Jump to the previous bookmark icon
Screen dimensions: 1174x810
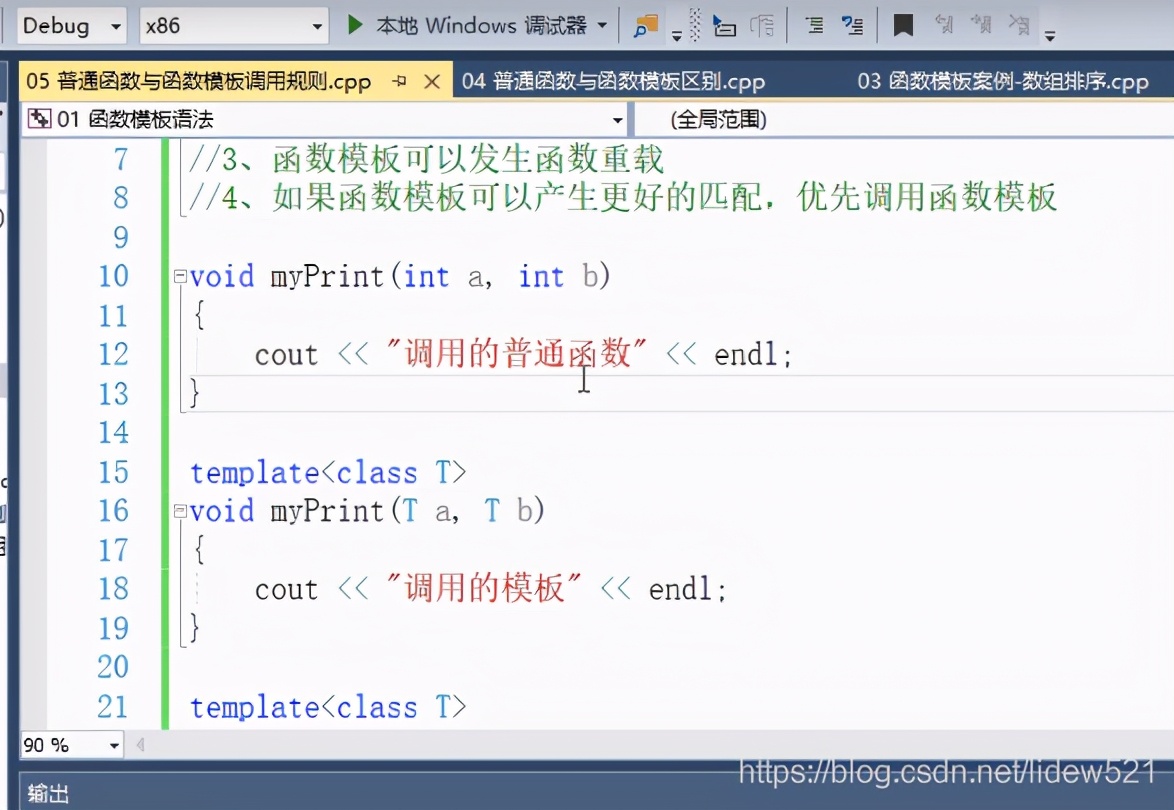(944, 25)
